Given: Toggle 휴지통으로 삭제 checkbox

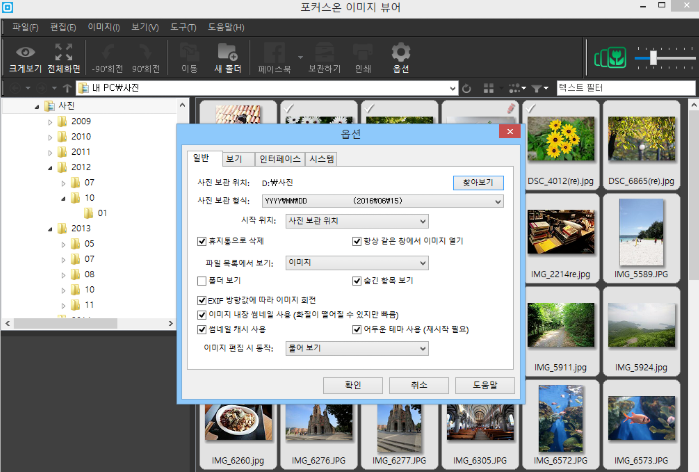Looking at the screenshot, I should [201, 241].
